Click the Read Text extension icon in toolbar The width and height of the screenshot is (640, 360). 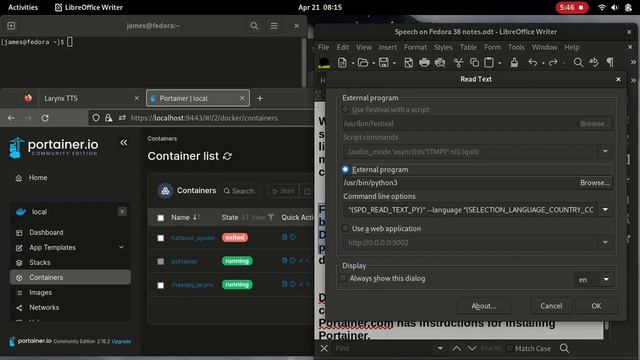point(324,62)
